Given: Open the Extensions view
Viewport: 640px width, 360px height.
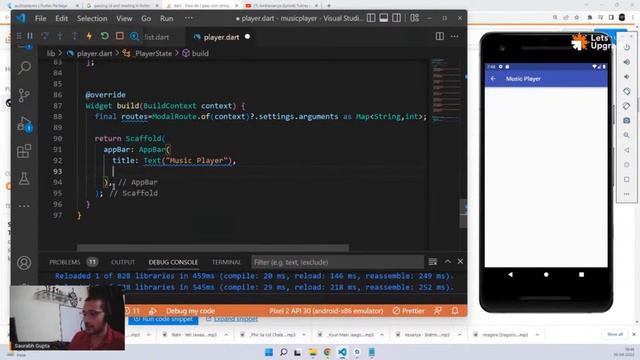Looking at the screenshot, I should 24,151.
